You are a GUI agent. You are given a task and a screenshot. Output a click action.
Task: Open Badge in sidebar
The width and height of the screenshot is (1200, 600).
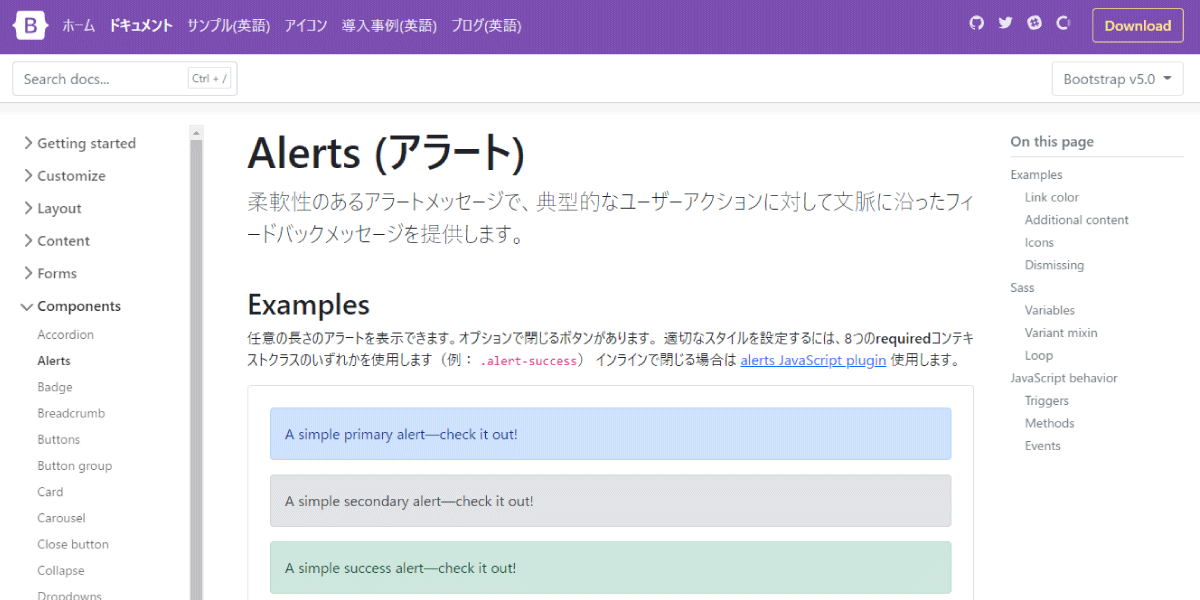55,387
